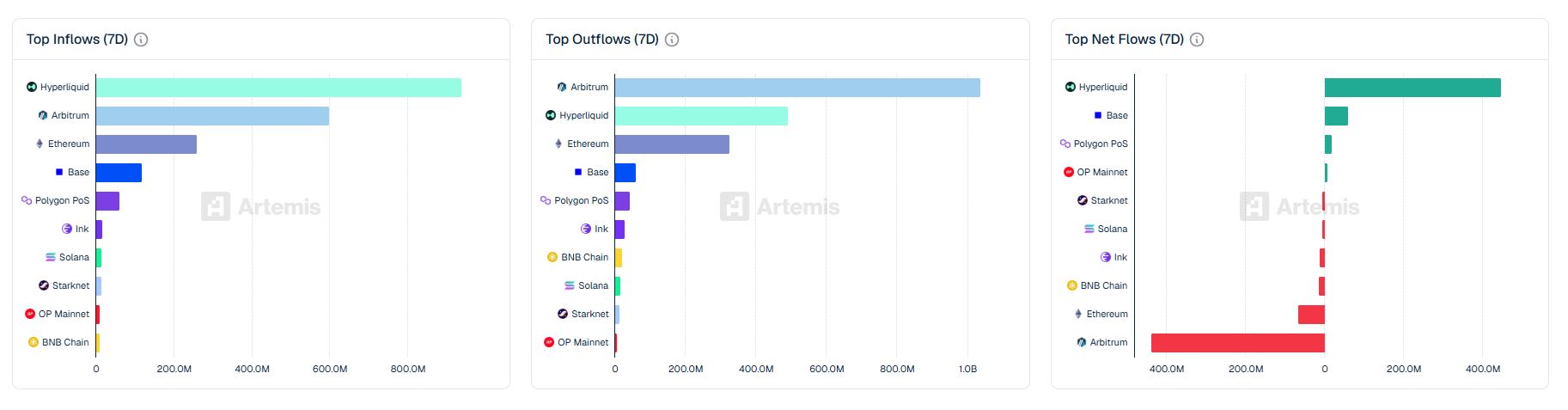The height and width of the screenshot is (410, 1568).
Task: Click the Starknet logo in Top Net Flows chart
Action: coord(1083,200)
